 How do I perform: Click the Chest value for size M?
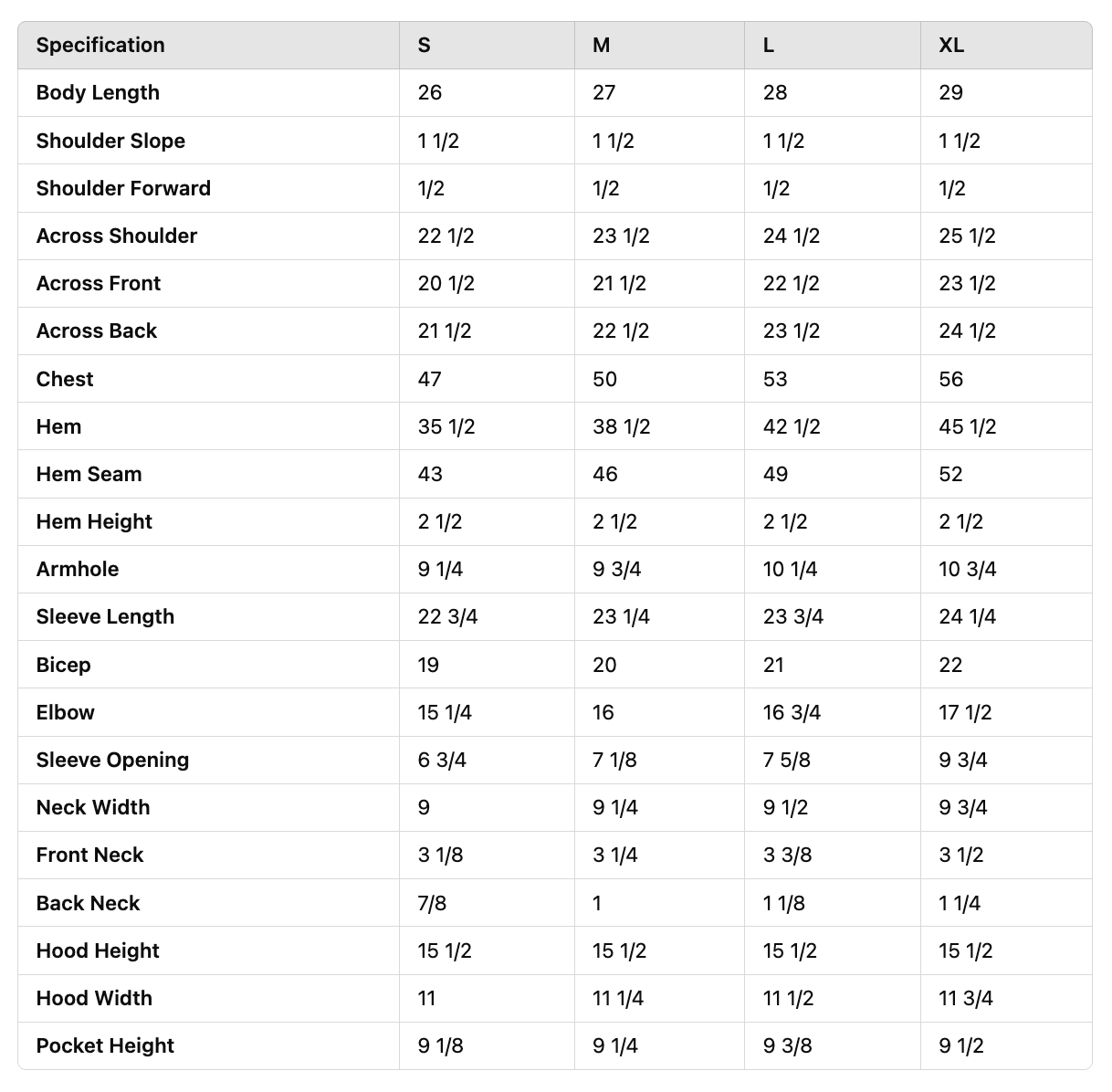604,379
